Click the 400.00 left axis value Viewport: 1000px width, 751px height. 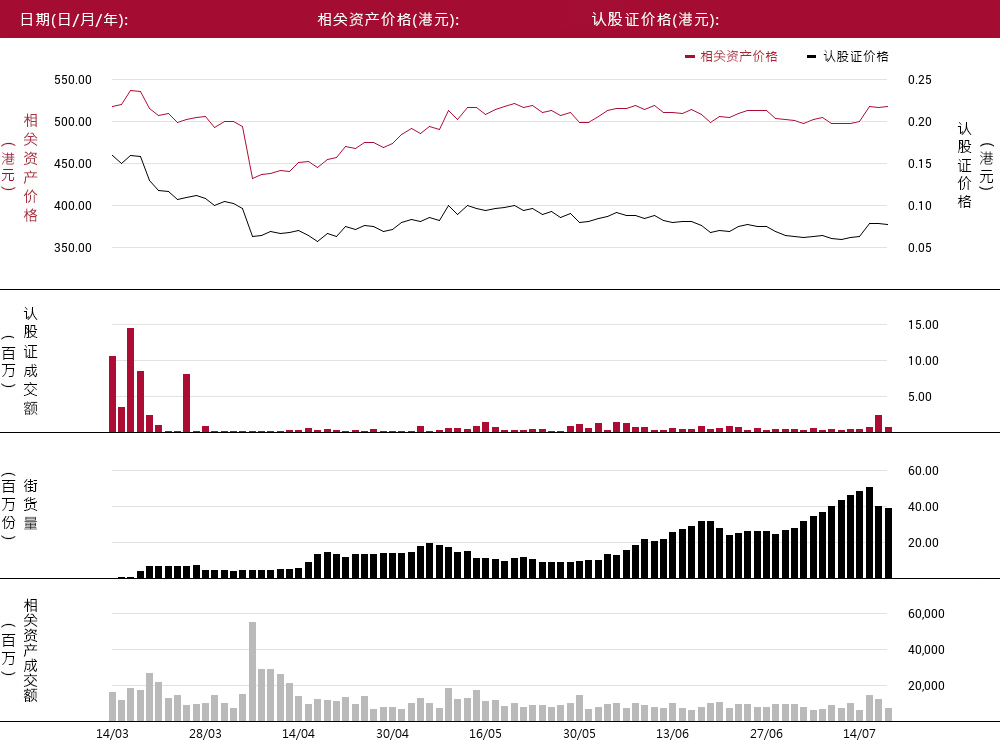click(73, 206)
